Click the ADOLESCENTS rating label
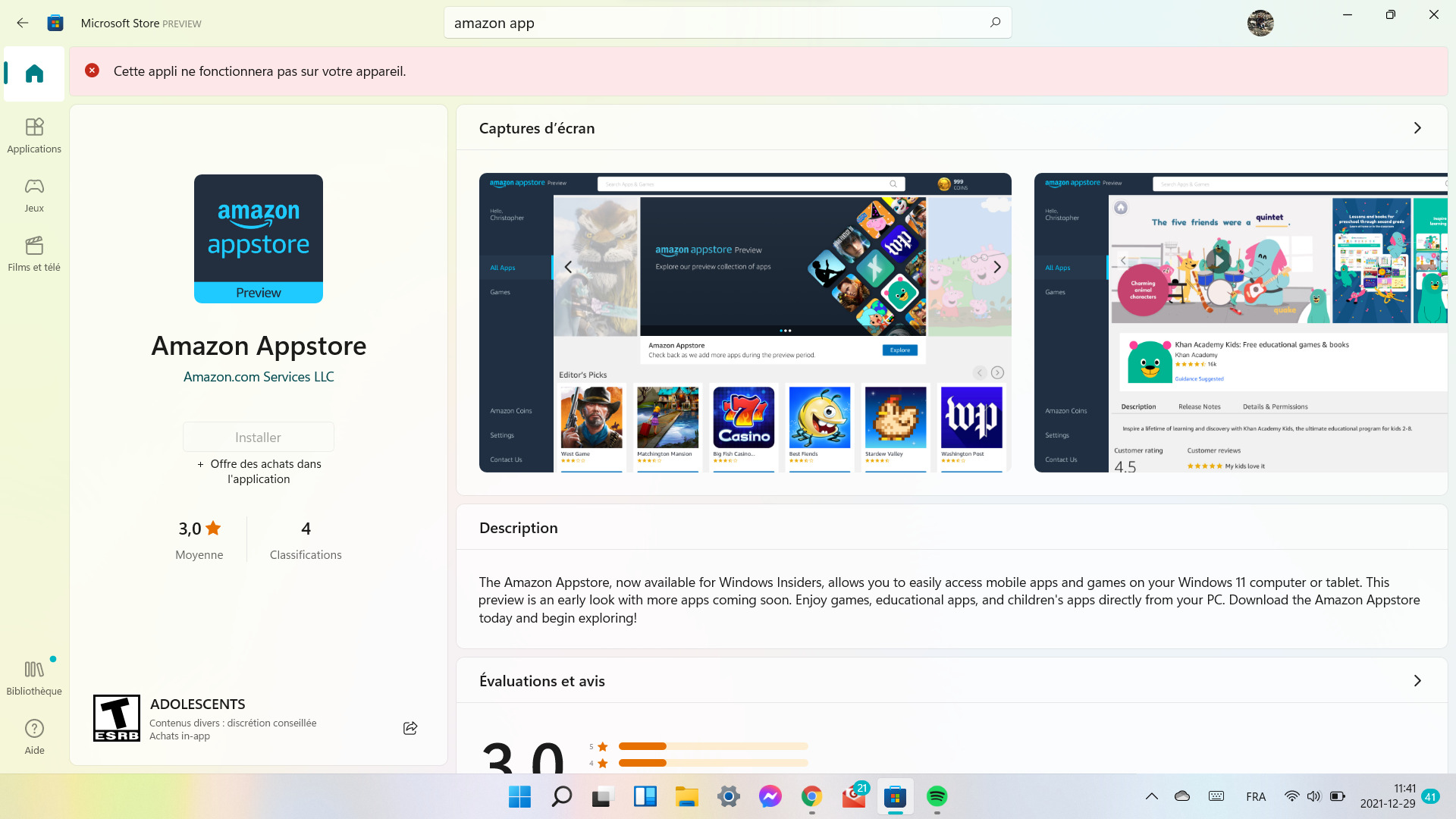The width and height of the screenshot is (1456, 819). point(198,704)
